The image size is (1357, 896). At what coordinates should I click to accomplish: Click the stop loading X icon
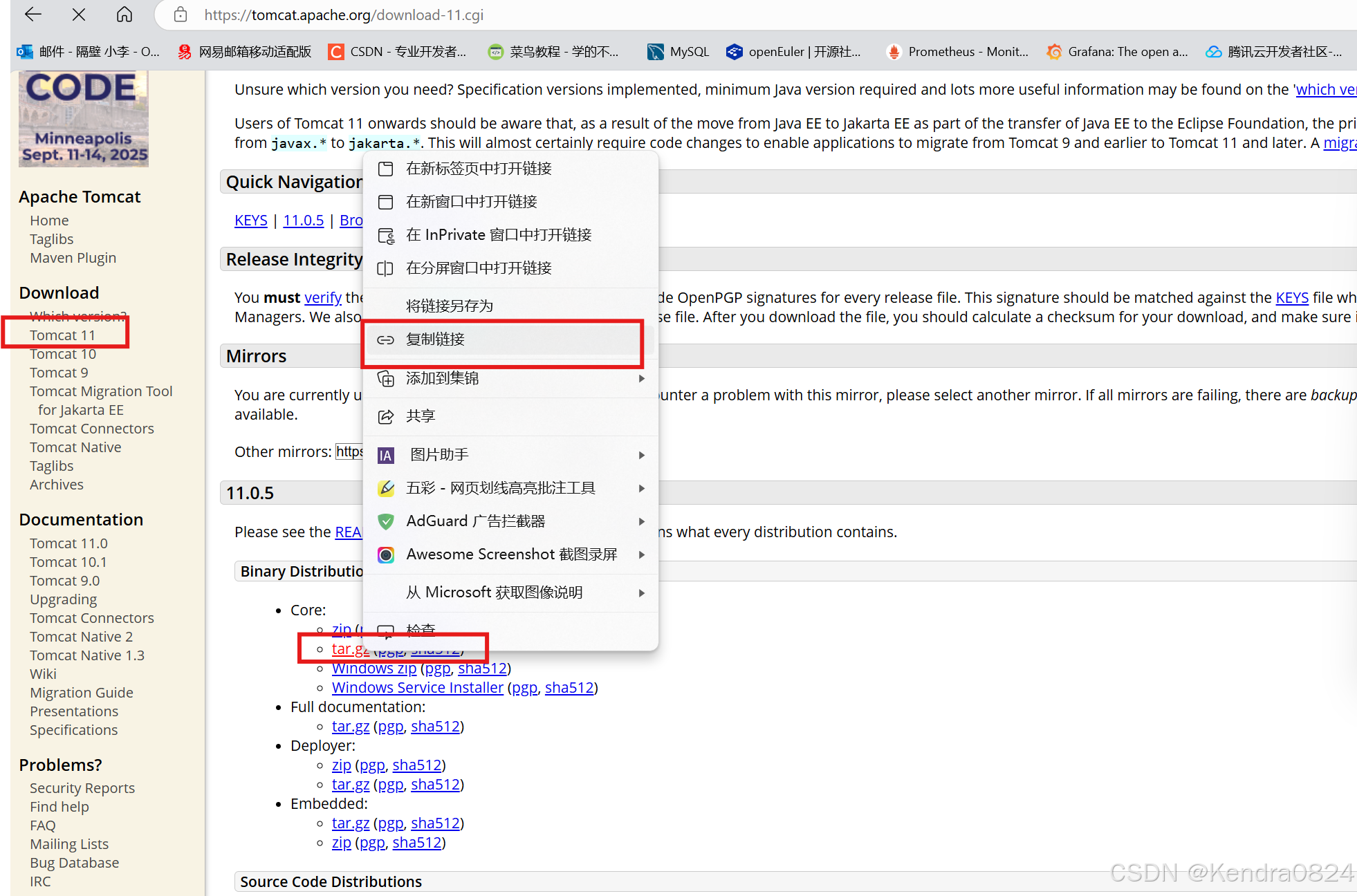tap(79, 15)
